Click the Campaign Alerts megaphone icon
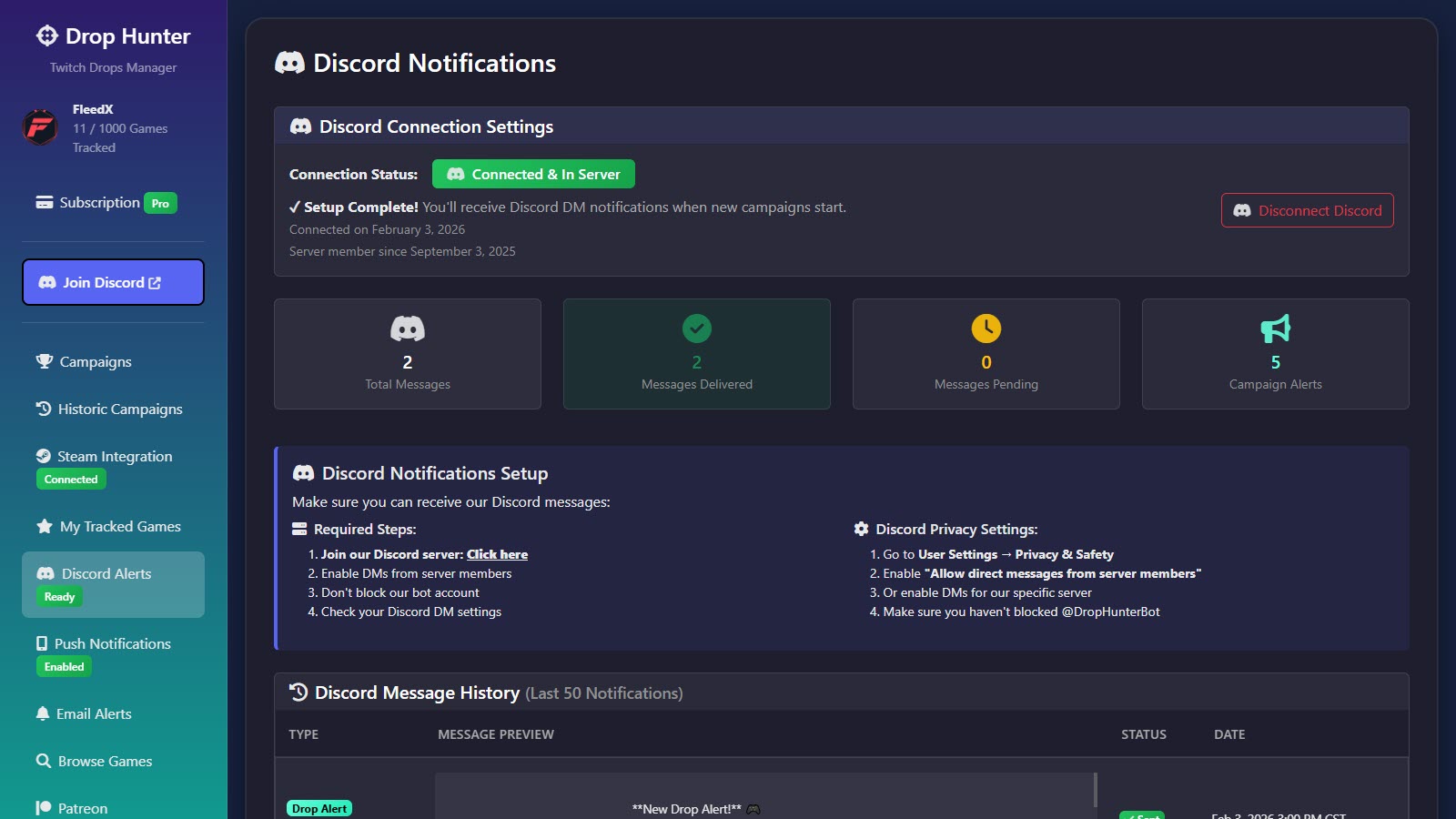The height and width of the screenshot is (819, 1456). [x=1274, y=328]
